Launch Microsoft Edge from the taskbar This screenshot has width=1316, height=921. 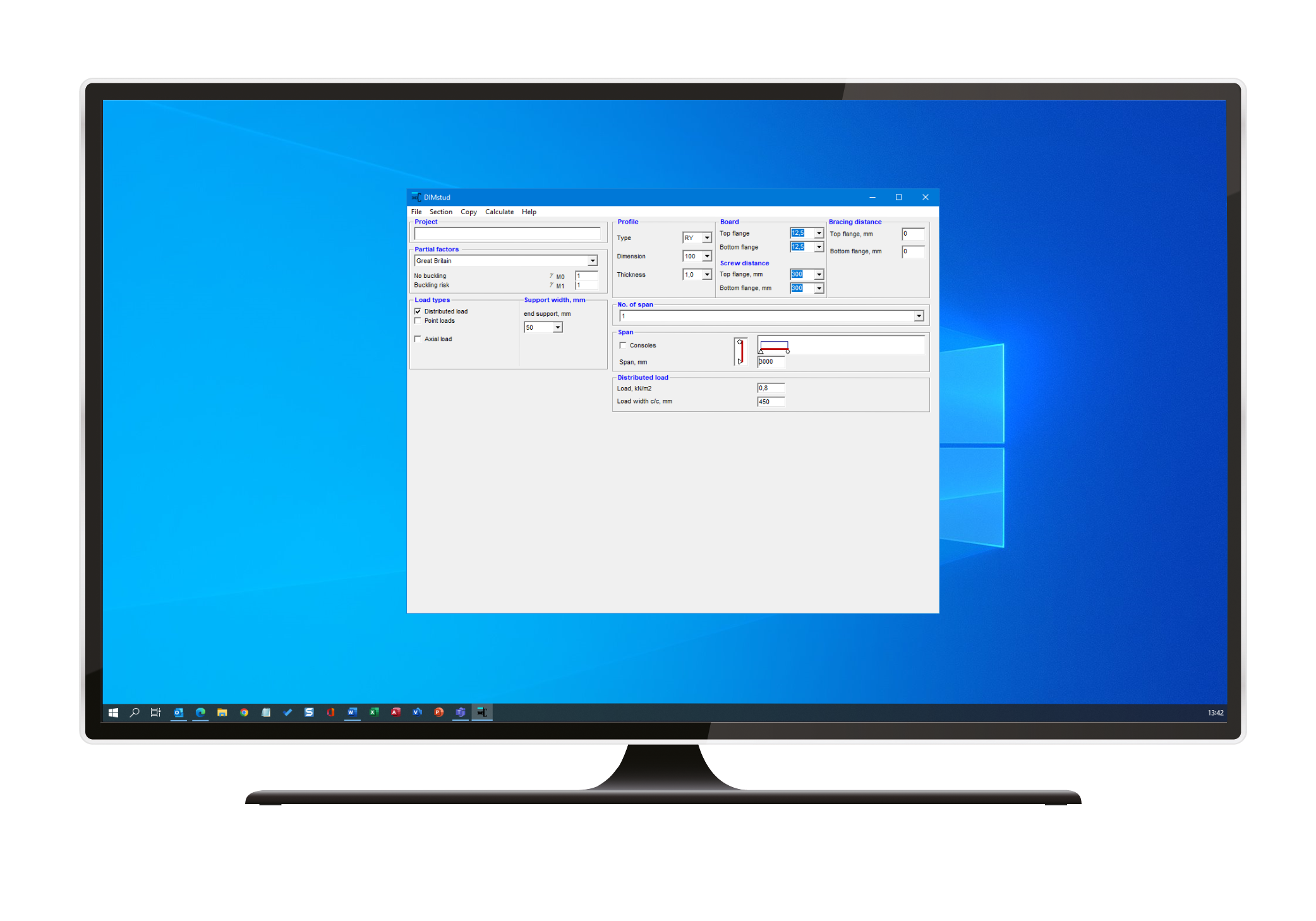[200, 713]
